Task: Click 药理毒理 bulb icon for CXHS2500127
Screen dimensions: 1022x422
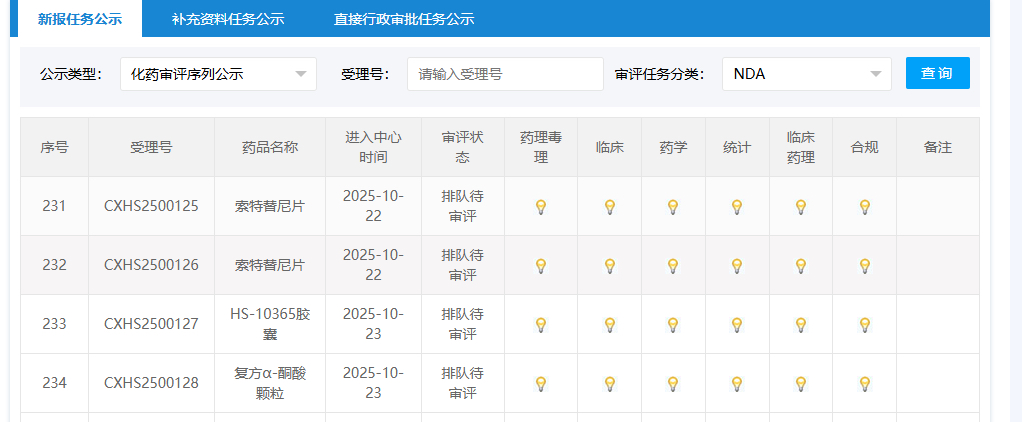Action: coord(540,324)
